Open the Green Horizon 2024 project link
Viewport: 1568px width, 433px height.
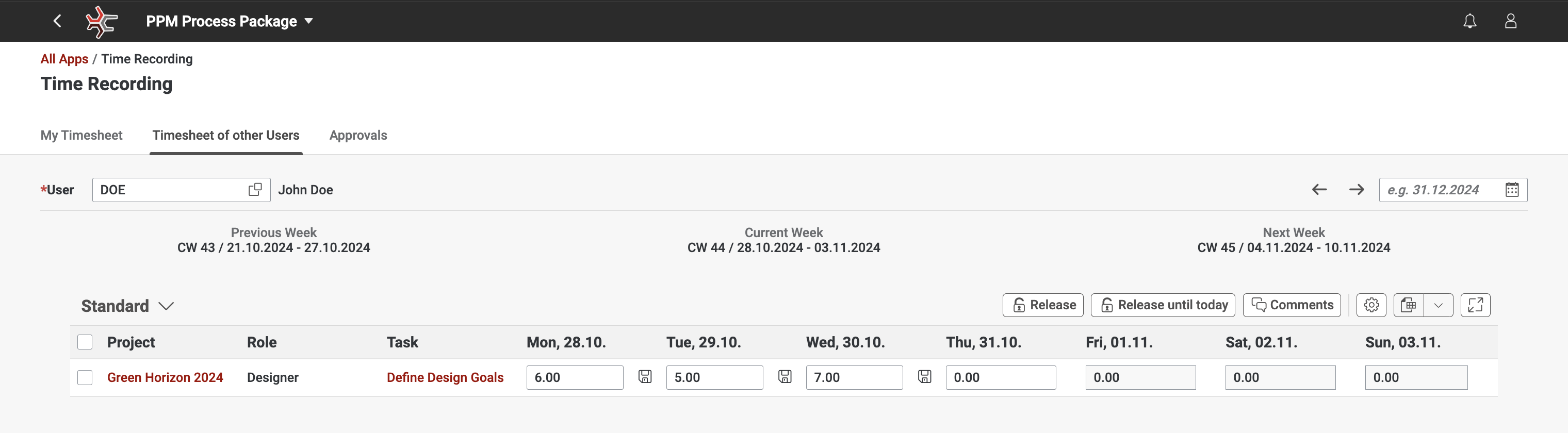pos(165,378)
